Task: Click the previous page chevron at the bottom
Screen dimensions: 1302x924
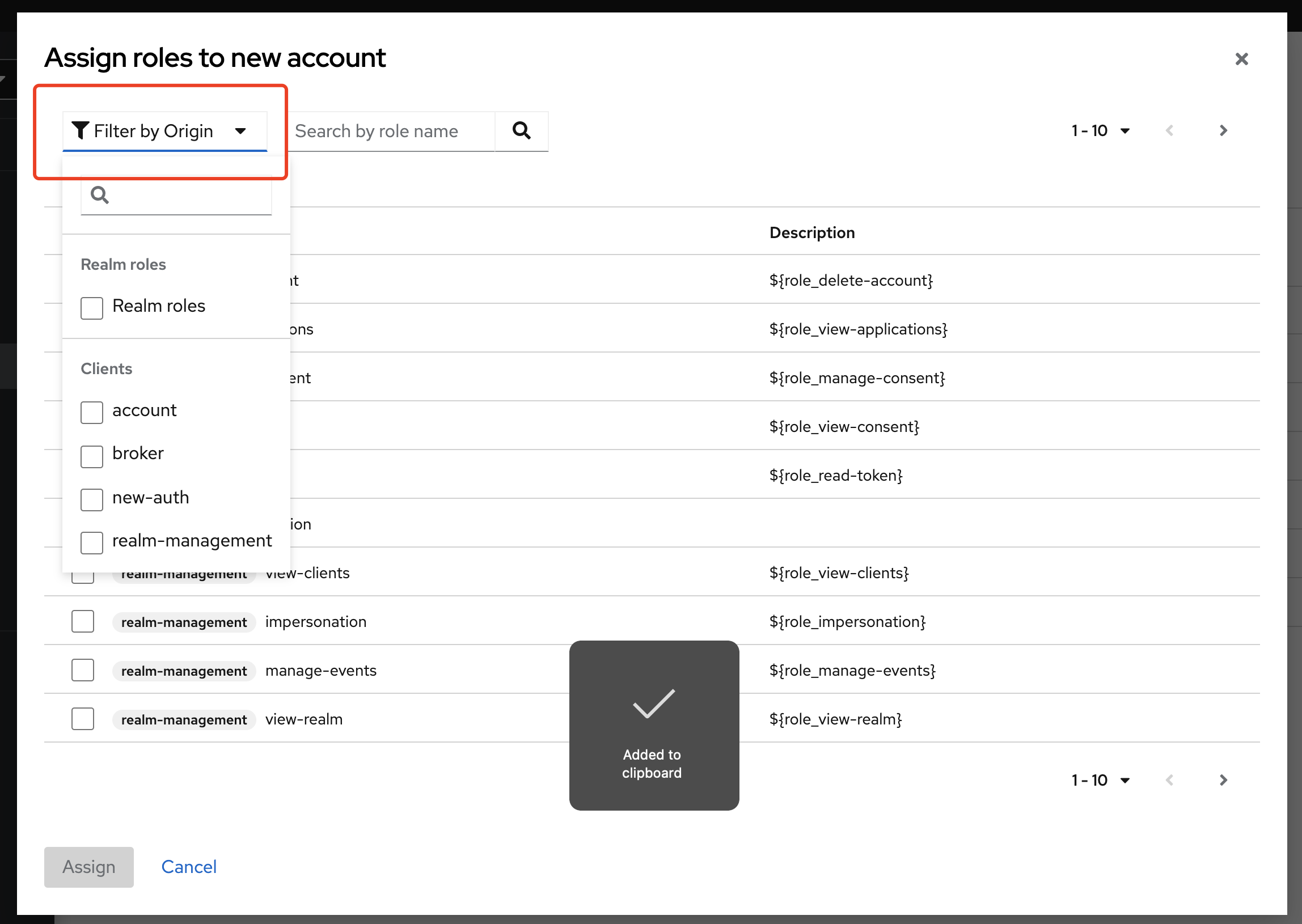Action: pos(1170,780)
